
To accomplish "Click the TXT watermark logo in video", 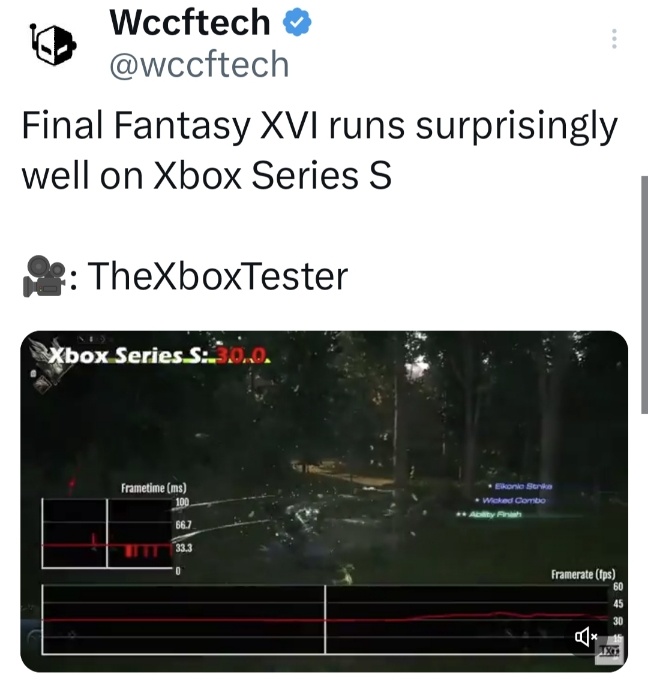I will point(609,651).
